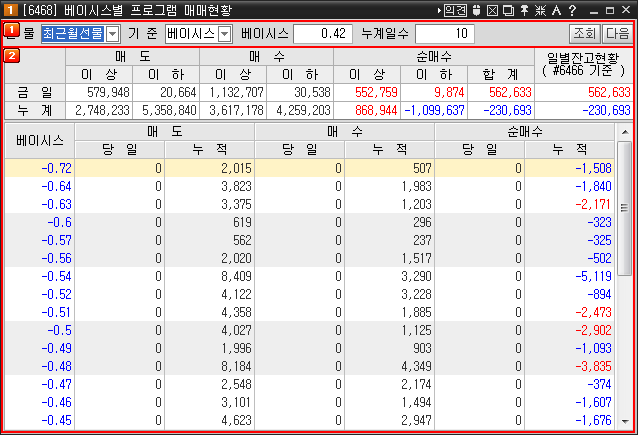Image resolution: width=638 pixels, height=435 pixels.
Task: Click the small arrow left of 의견
Action: 438,10
